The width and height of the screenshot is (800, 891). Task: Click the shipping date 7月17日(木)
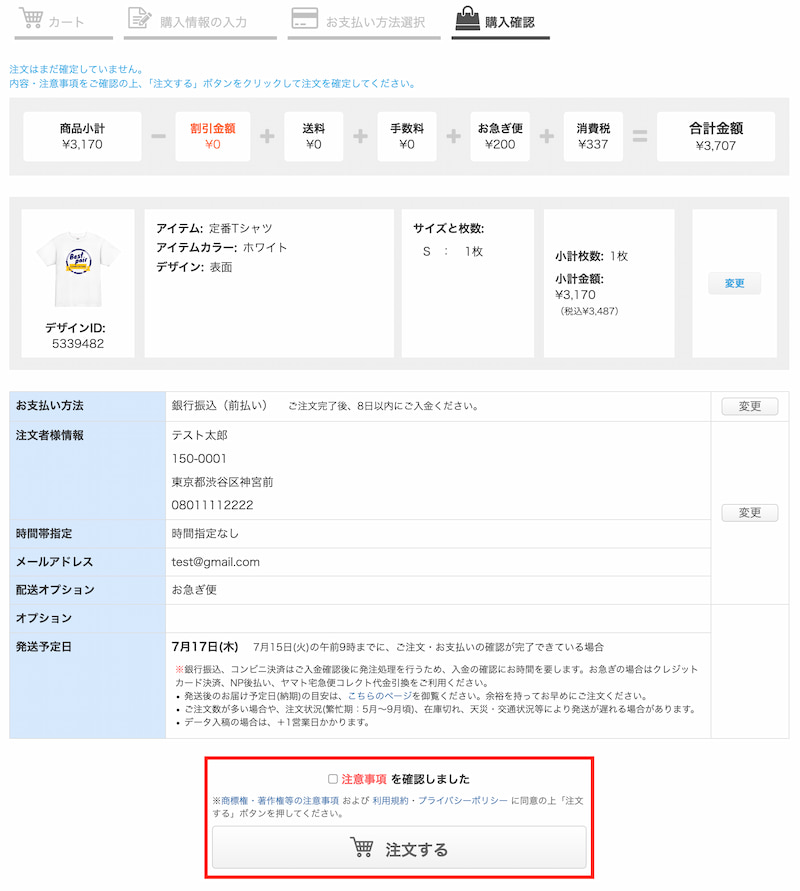205,647
